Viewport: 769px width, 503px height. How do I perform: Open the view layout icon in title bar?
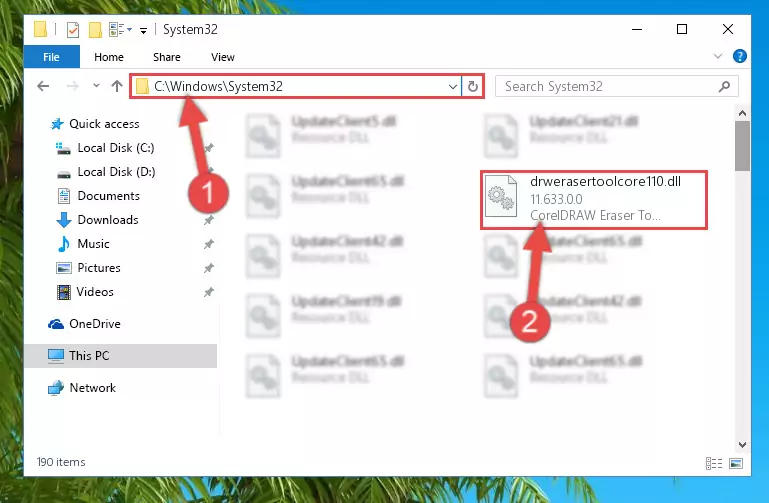pos(117,30)
